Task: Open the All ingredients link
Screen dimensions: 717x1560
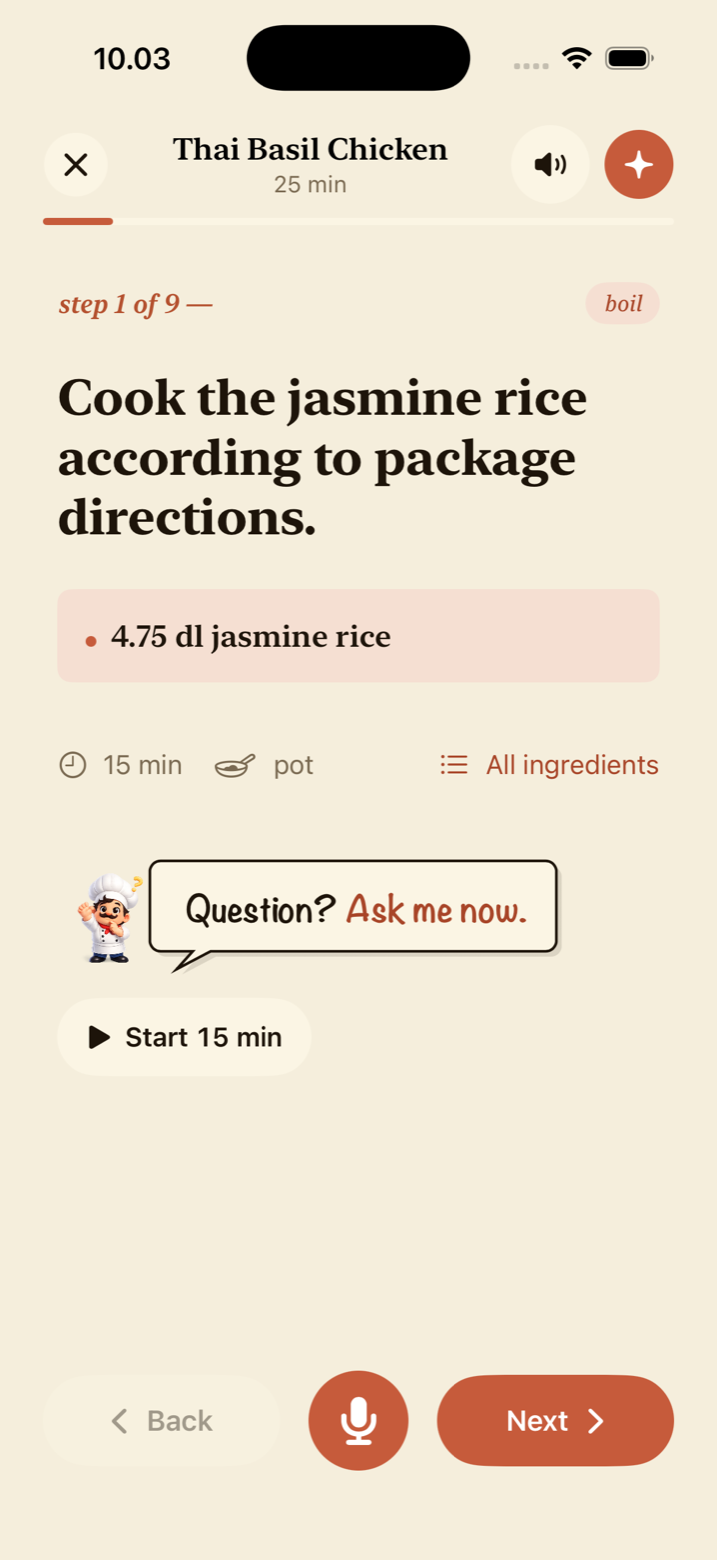Action: (x=549, y=766)
